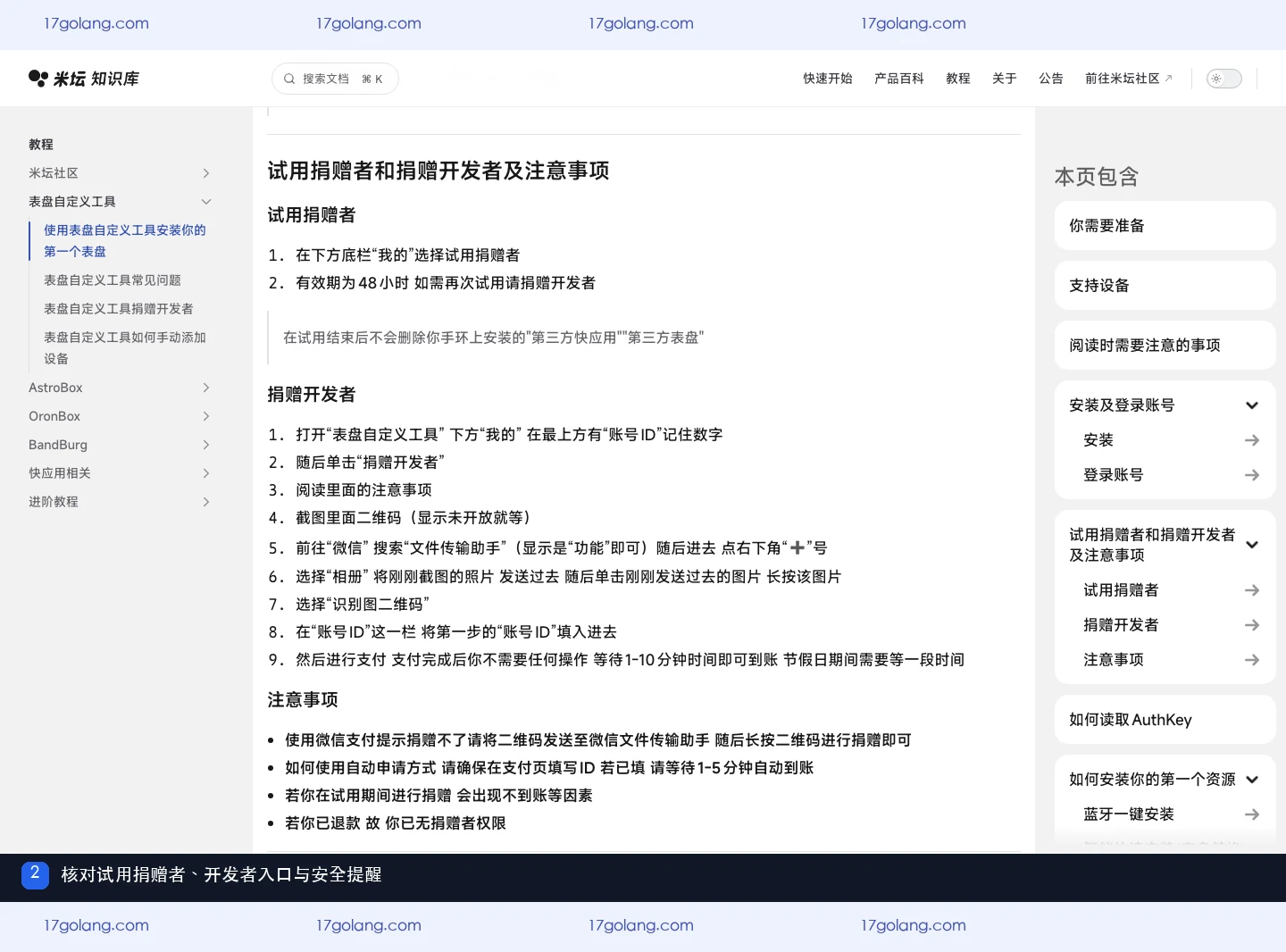Open 公告 in the top navigation
This screenshot has height=952, width=1286.
tap(1051, 79)
